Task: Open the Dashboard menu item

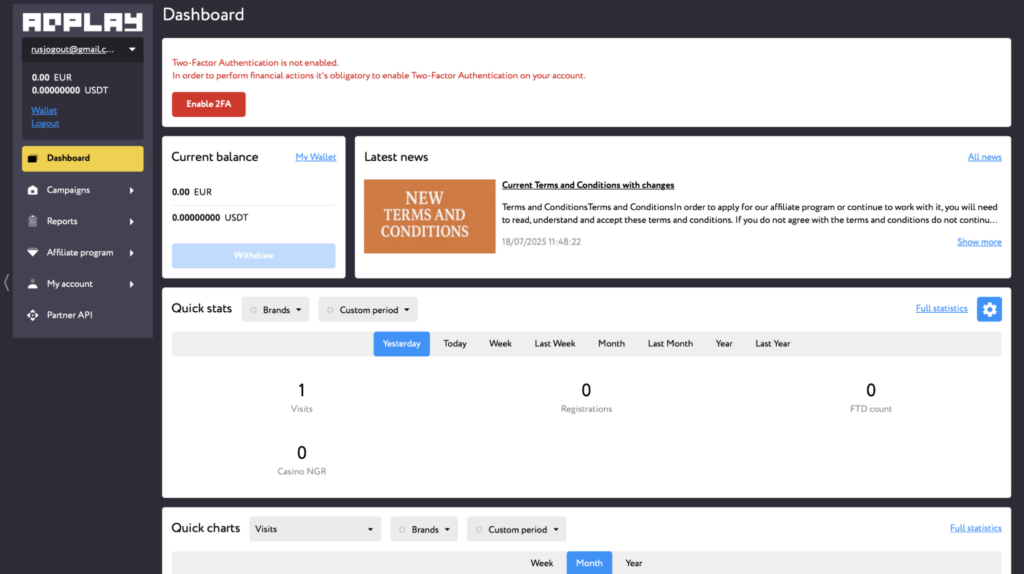Action: [x=83, y=159]
